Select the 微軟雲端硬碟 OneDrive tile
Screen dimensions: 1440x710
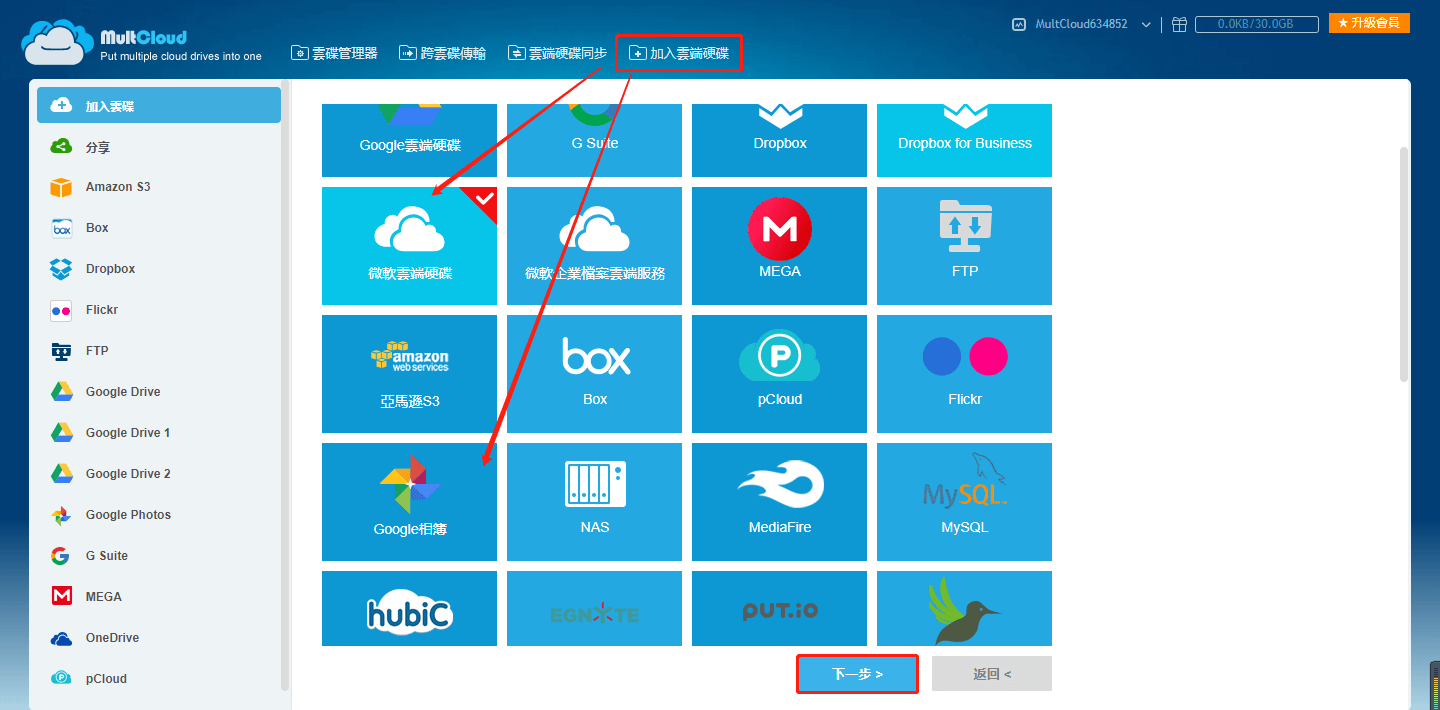pyautogui.click(x=409, y=246)
